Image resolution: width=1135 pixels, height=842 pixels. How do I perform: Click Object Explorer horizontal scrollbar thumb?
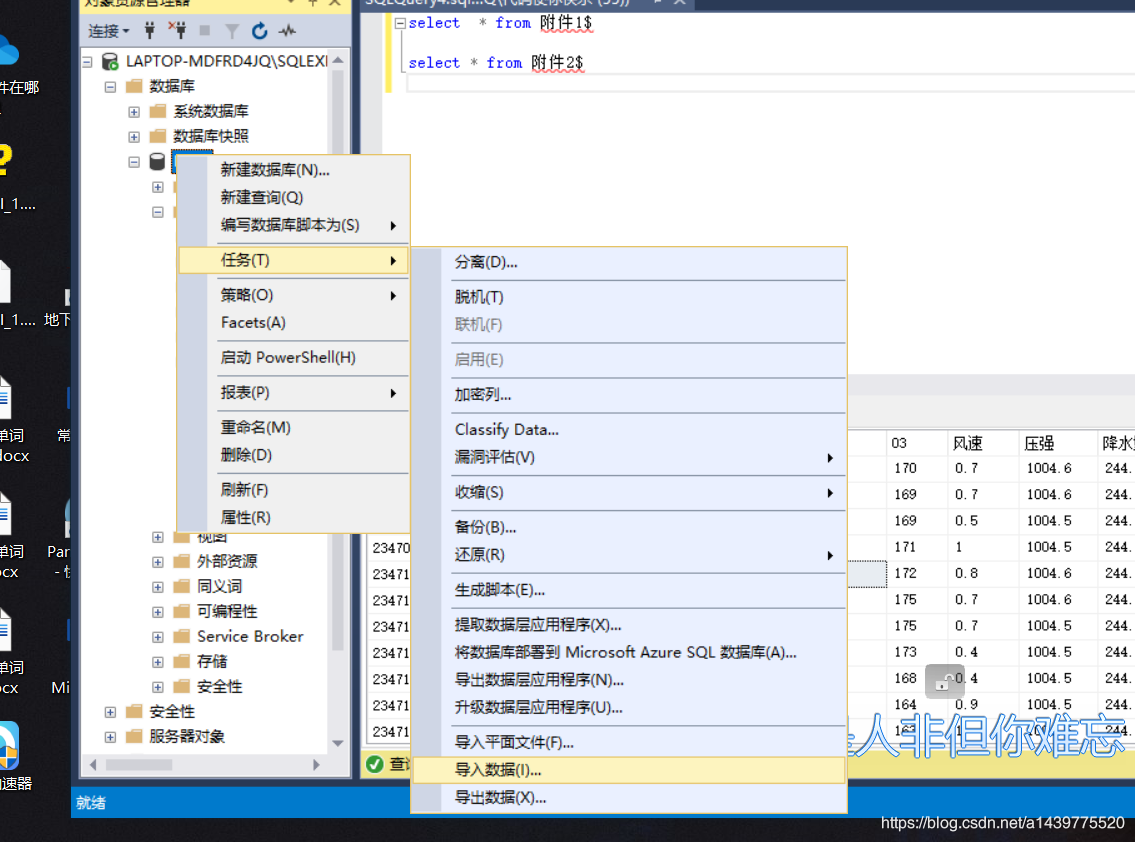(x=138, y=765)
